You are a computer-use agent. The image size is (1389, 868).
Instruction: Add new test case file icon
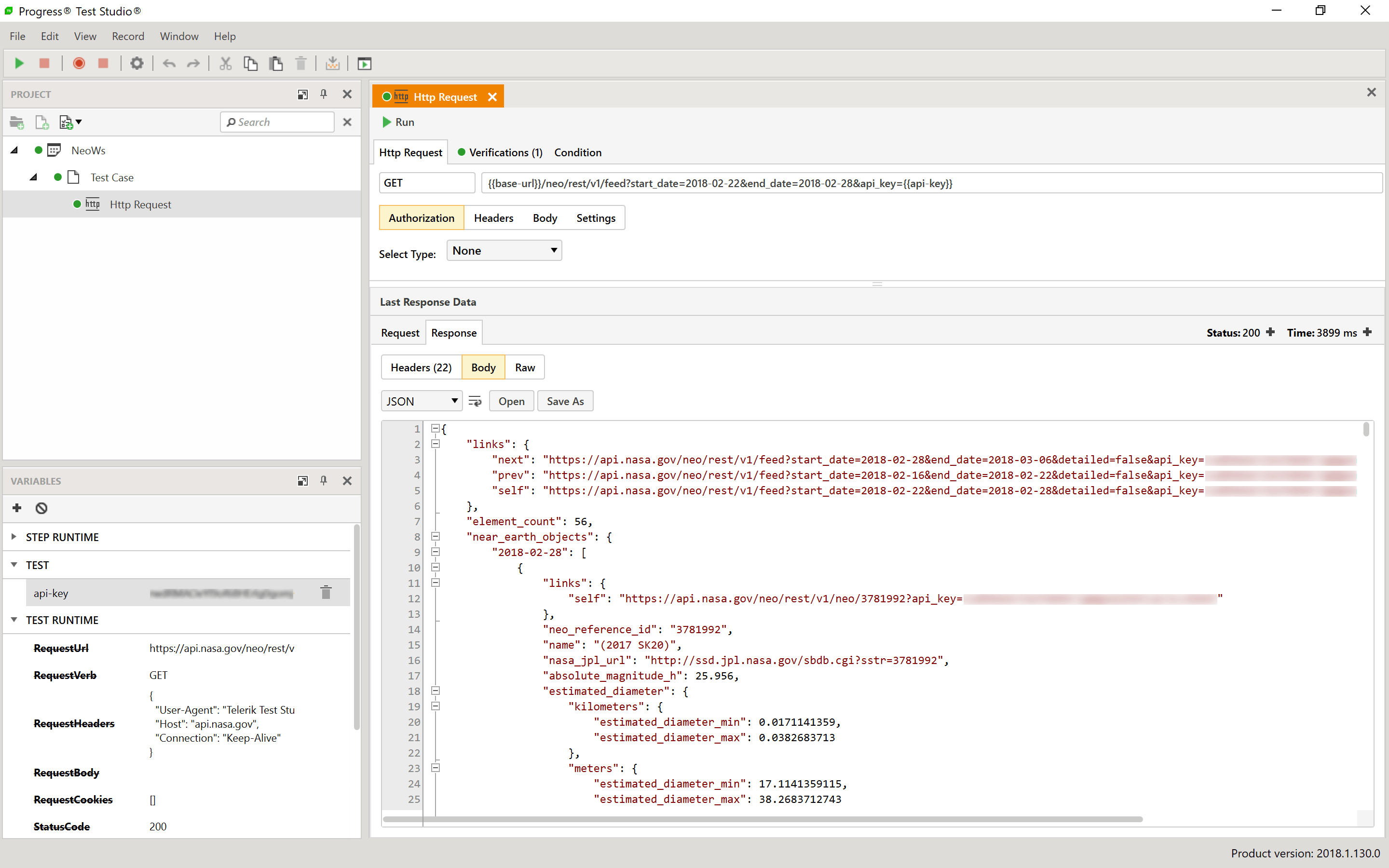tap(42, 122)
